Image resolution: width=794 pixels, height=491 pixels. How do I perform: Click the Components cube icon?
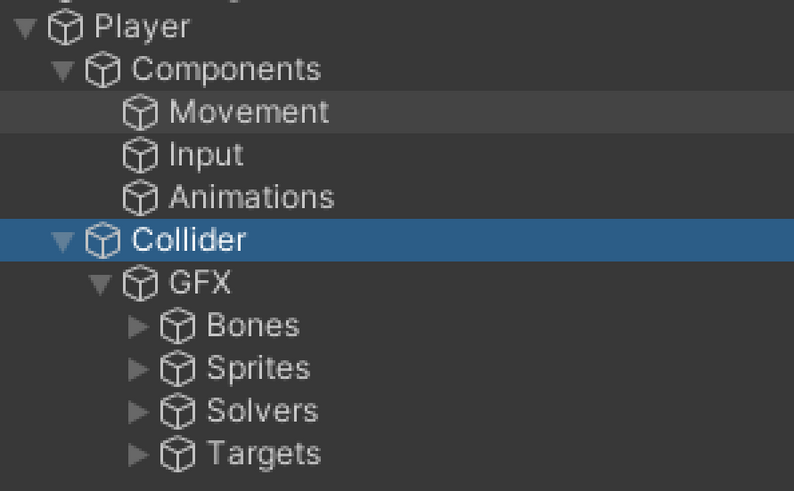102,70
